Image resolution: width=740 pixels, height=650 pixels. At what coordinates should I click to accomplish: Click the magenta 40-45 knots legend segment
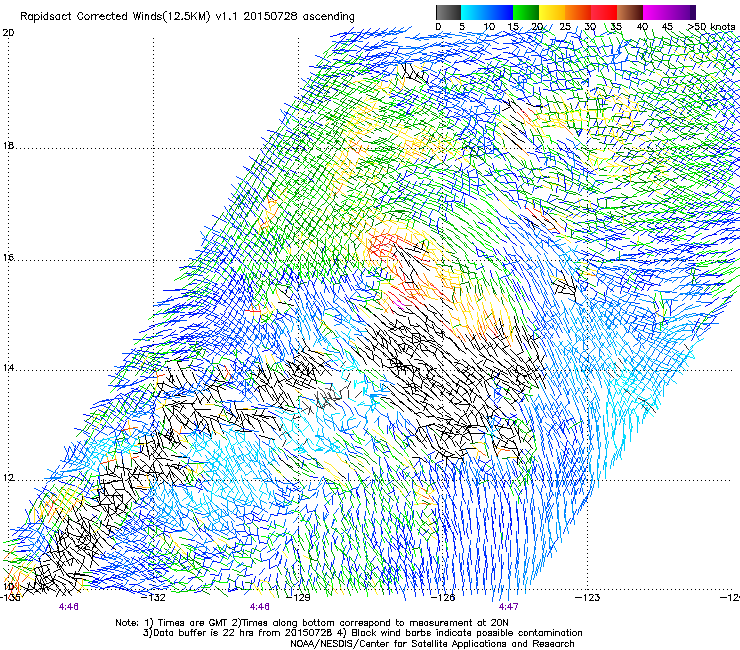coord(656,12)
